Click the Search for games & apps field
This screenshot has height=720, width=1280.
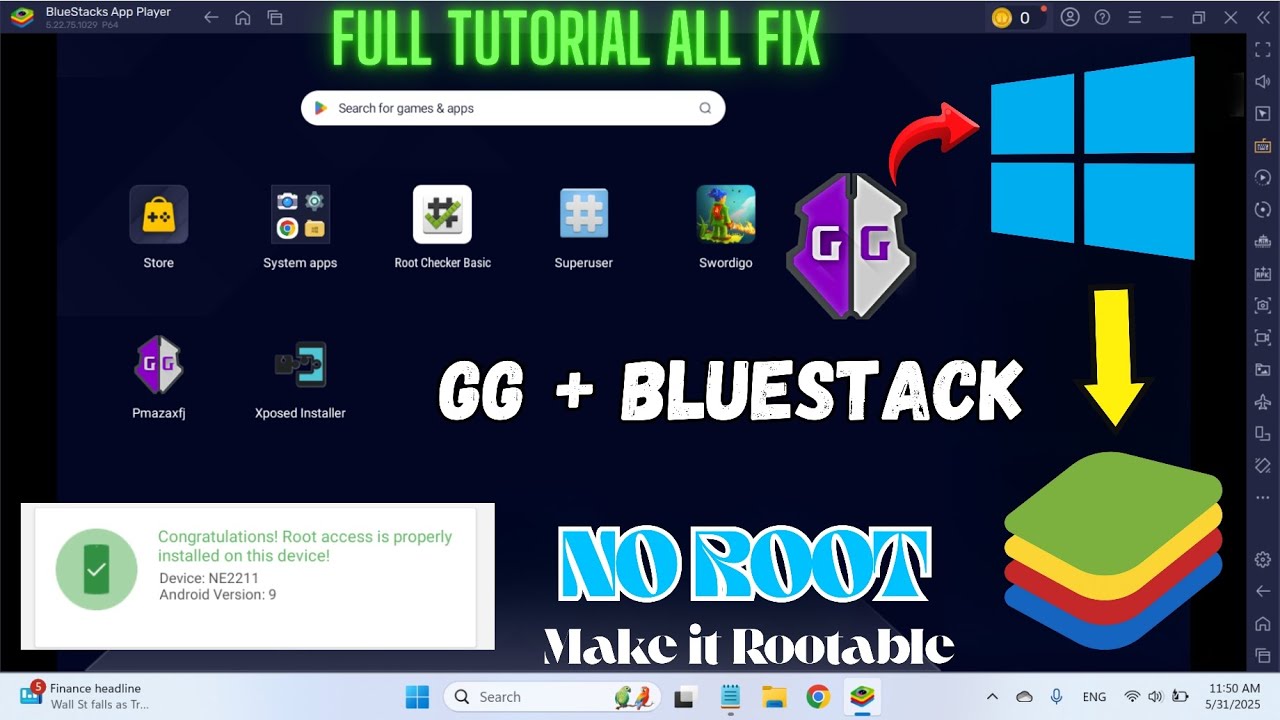click(513, 108)
